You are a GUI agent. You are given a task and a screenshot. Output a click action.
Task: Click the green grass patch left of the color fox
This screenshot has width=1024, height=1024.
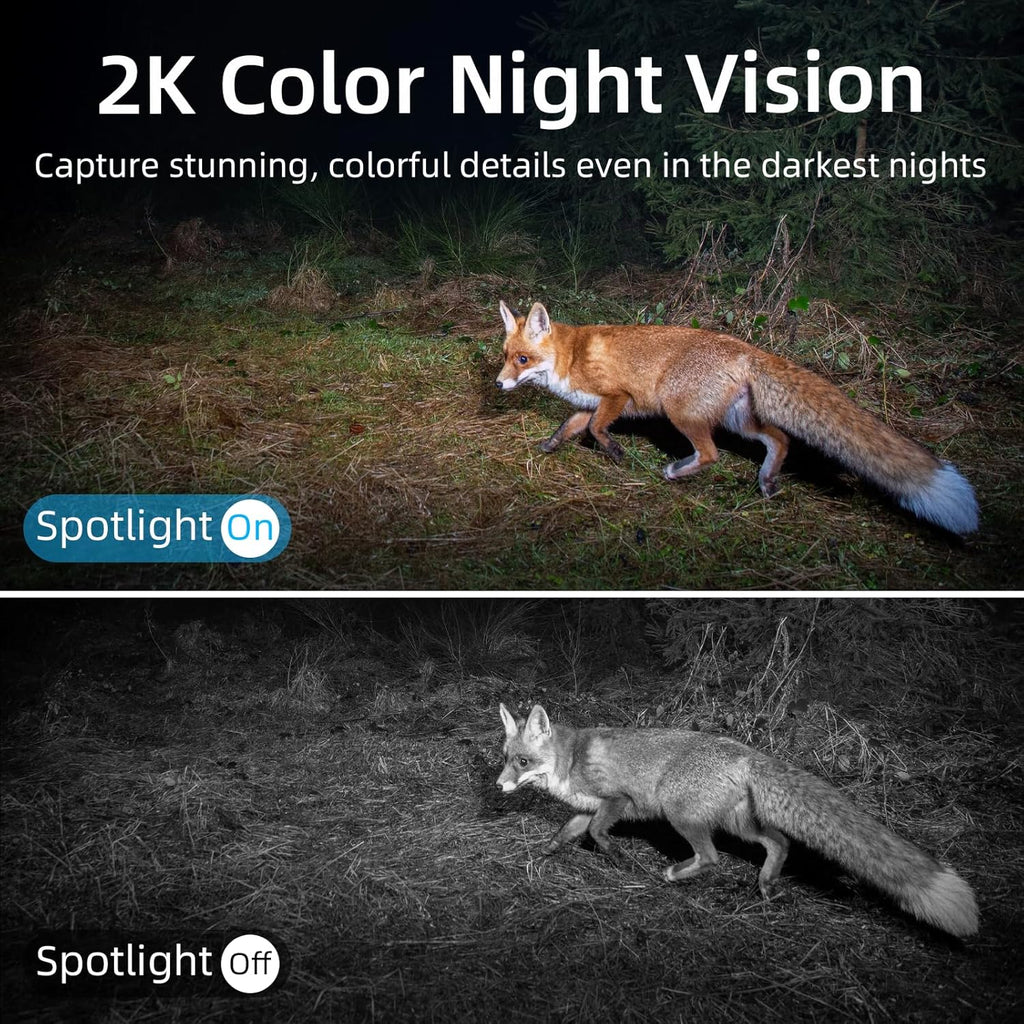click(366, 366)
